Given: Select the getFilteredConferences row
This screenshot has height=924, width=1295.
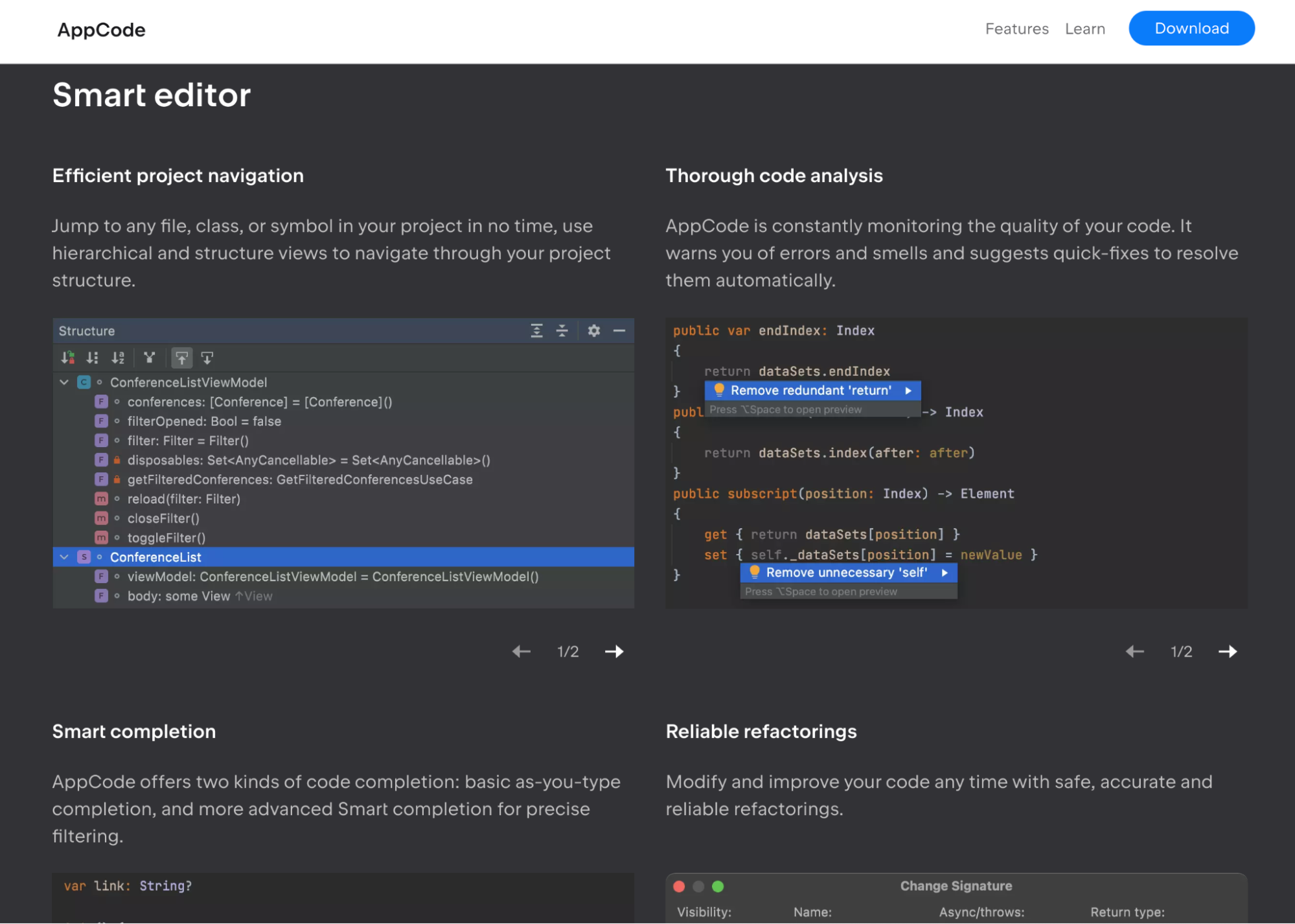Looking at the screenshot, I should [x=343, y=479].
